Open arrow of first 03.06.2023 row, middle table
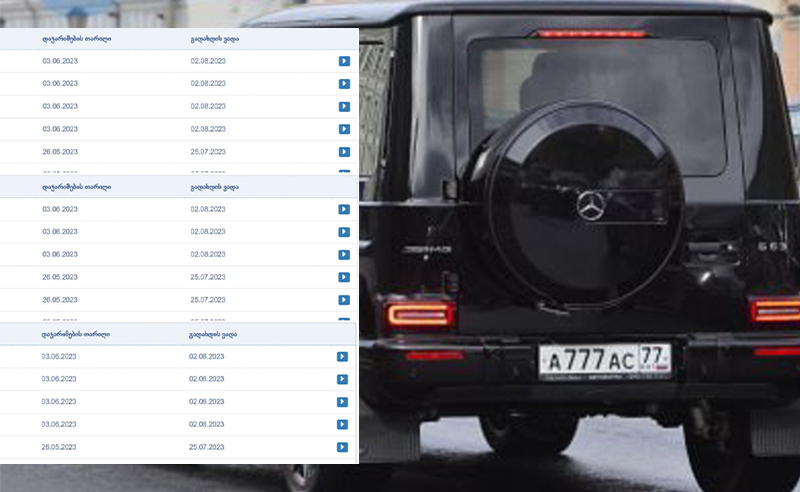The height and width of the screenshot is (492, 800). [x=344, y=209]
